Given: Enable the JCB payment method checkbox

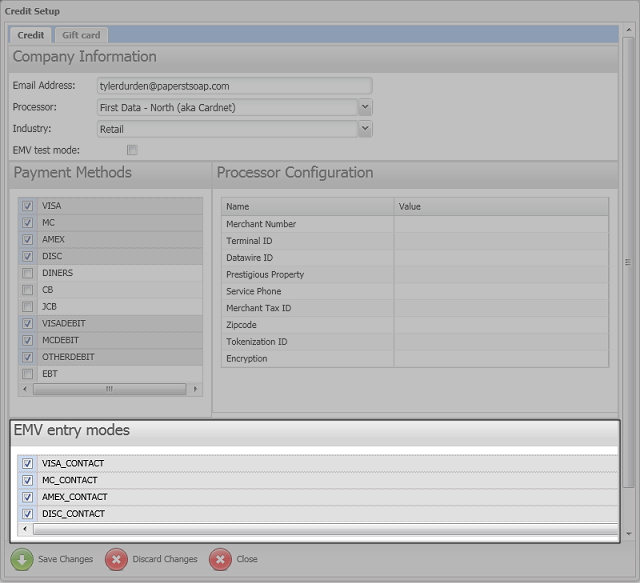Looking at the screenshot, I should click(x=28, y=307).
